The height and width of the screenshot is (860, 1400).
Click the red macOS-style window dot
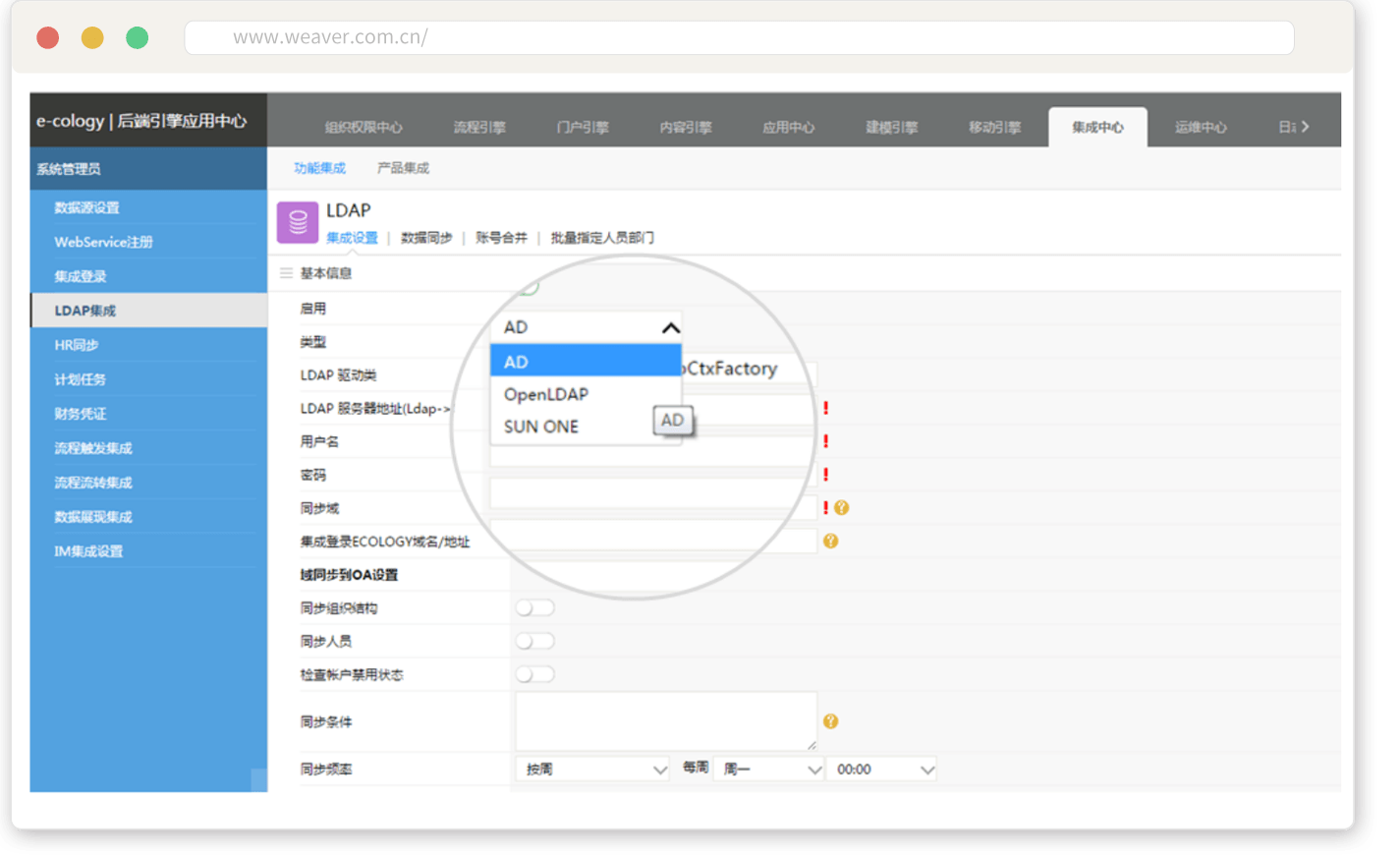[47, 38]
